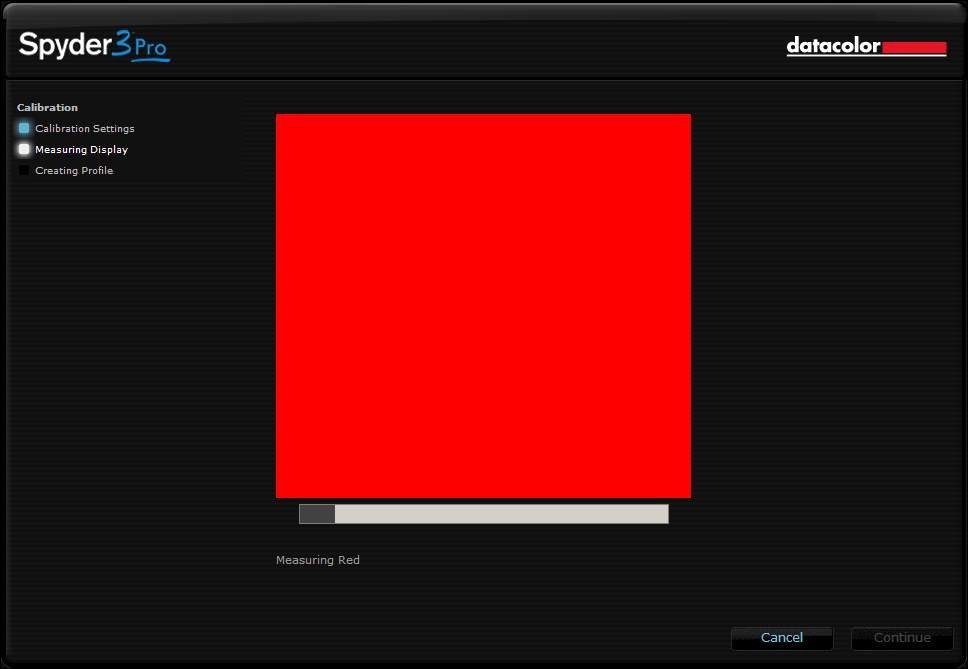Click the red measurement color patch

[483, 305]
